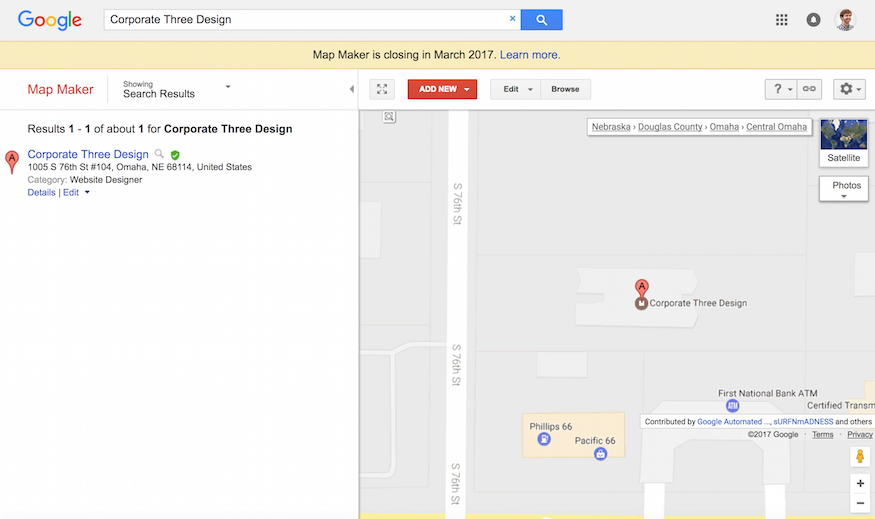Image resolution: width=875 pixels, height=519 pixels.
Task: Click the Website Designer category text
Action: tap(106, 180)
